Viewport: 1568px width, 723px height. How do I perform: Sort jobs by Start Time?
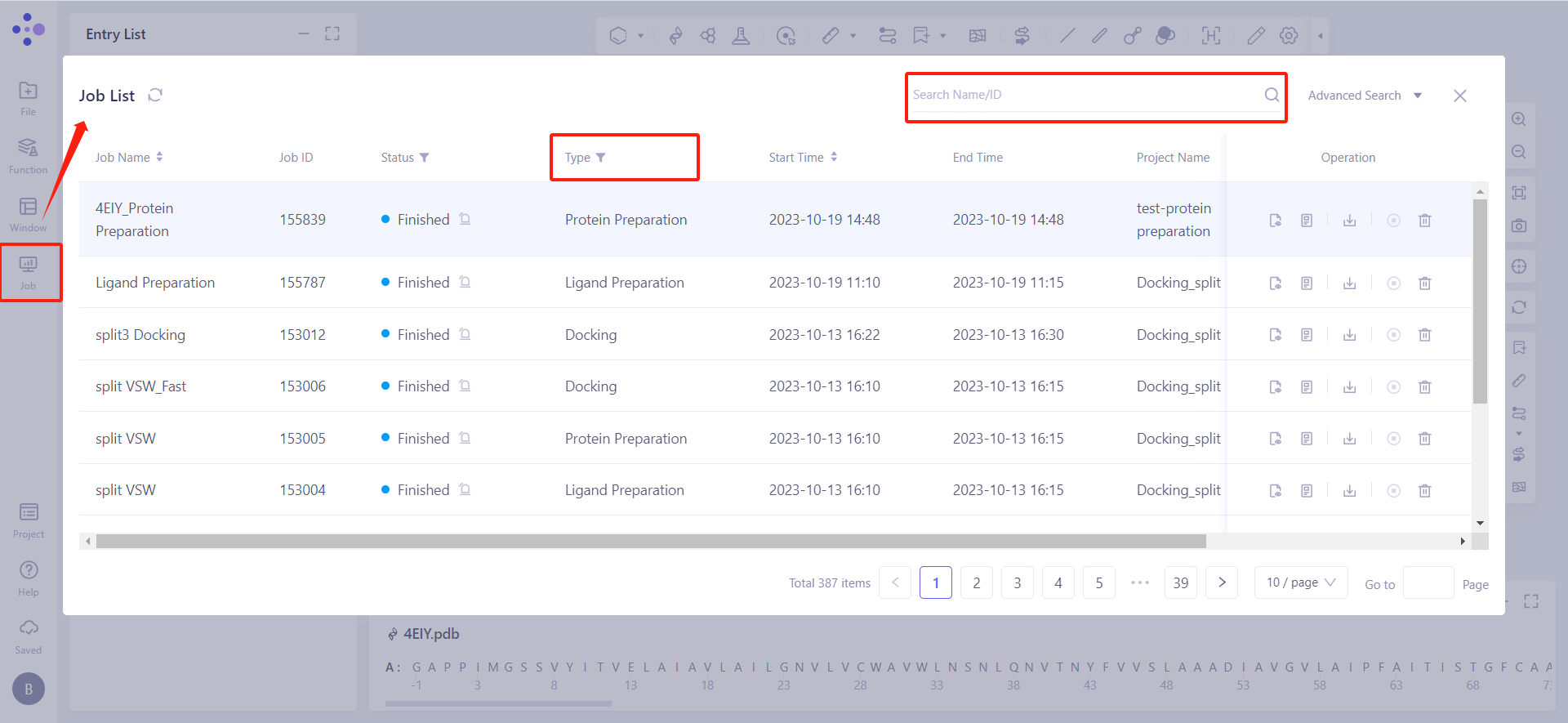tap(834, 157)
